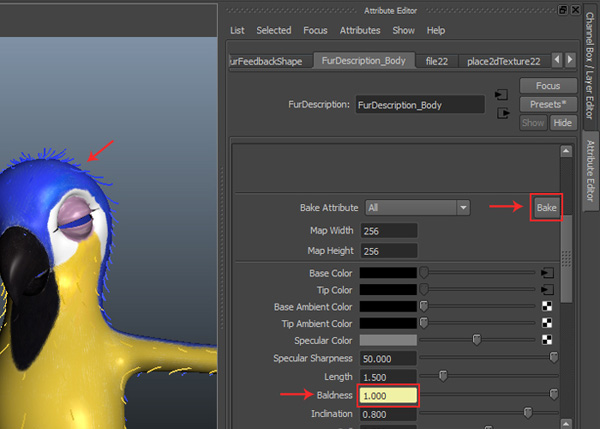Click the tab scroll right arrow

(570, 60)
